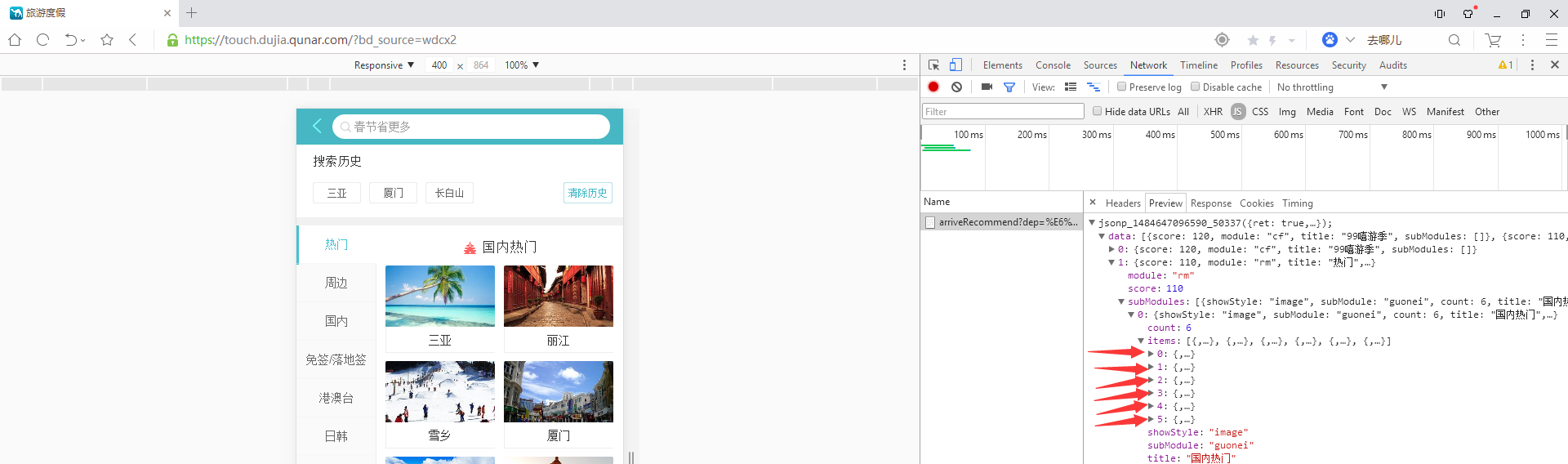Open the 100% zoom dropdown
Screen dimensions: 1568x464
(522, 65)
